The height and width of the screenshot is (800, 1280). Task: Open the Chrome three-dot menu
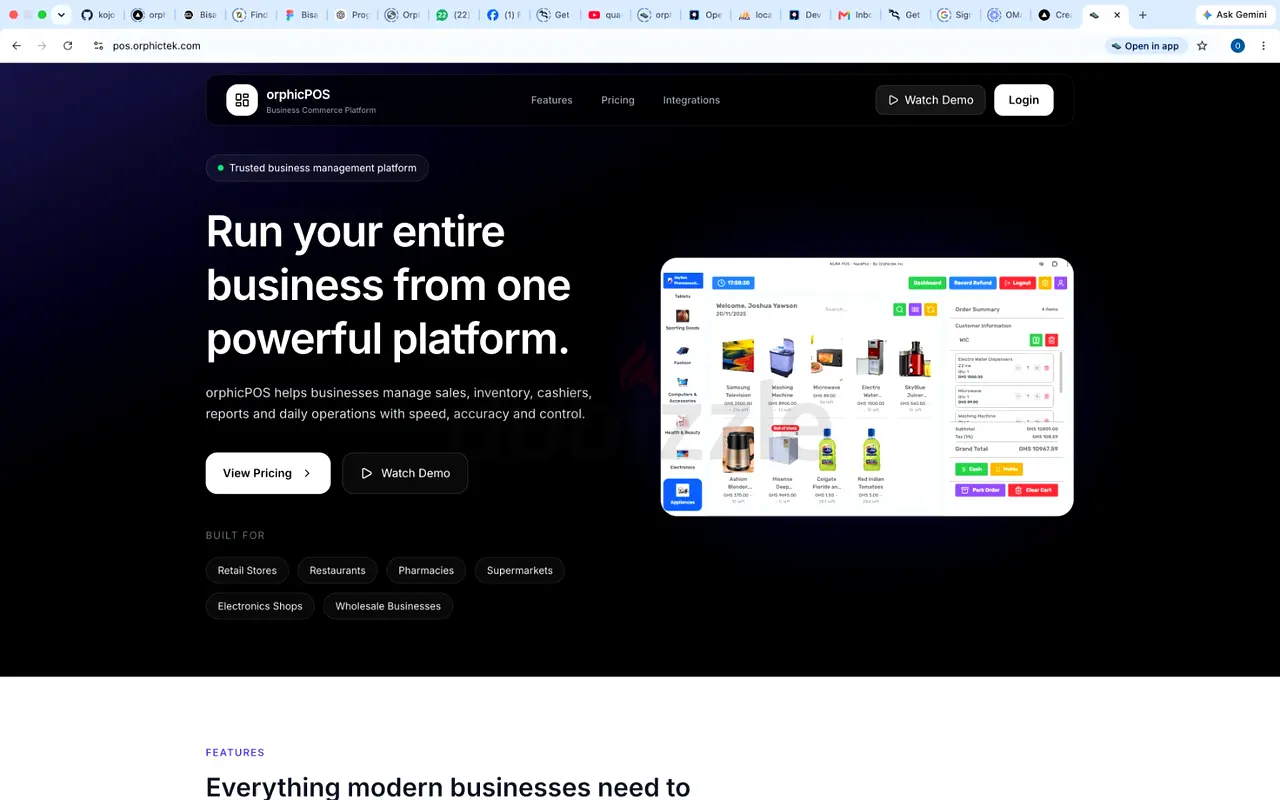tap(1264, 46)
